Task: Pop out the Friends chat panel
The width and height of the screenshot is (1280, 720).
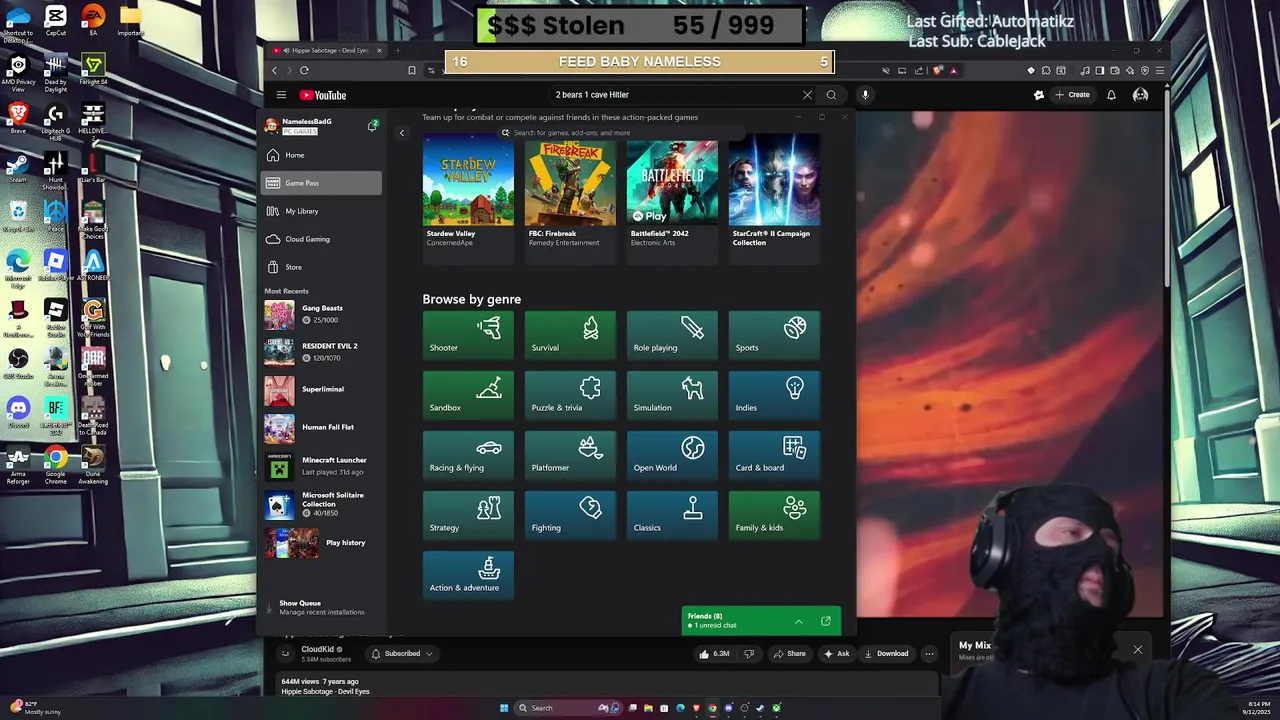Action: (x=826, y=621)
